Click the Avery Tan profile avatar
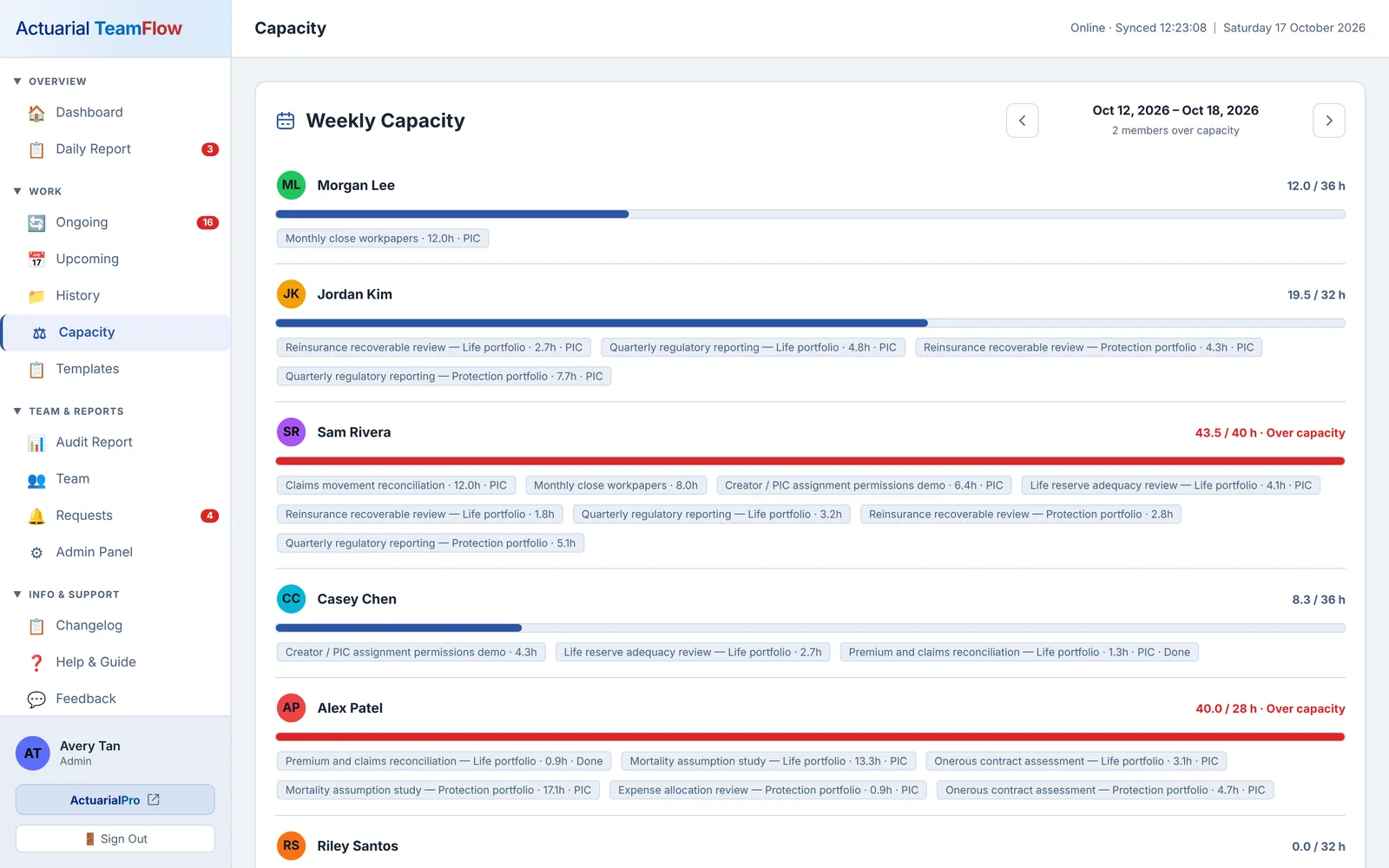 pyautogui.click(x=33, y=753)
